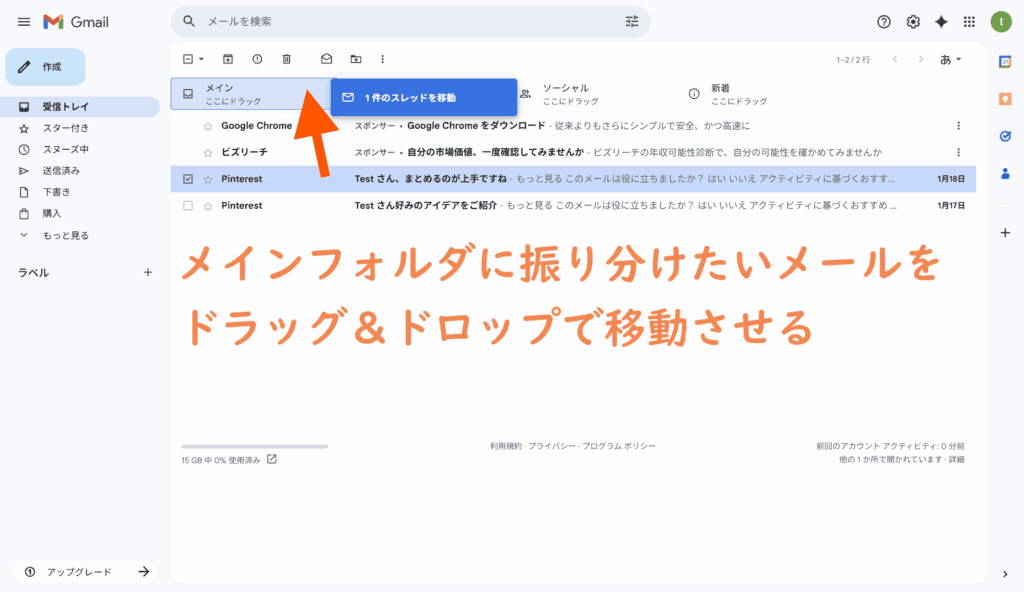The width and height of the screenshot is (1024, 592).
Task: Star the Google Chrome sponsored email
Action: pyautogui.click(x=208, y=126)
